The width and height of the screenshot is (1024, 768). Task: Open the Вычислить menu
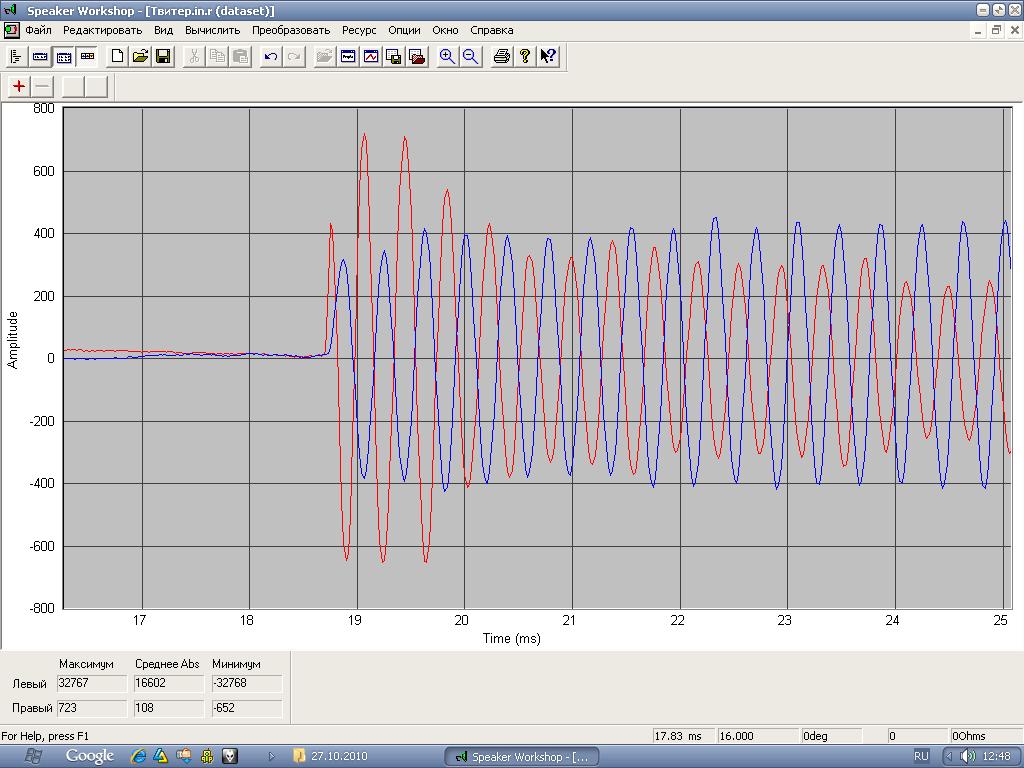pyautogui.click(x=212, y=30)
